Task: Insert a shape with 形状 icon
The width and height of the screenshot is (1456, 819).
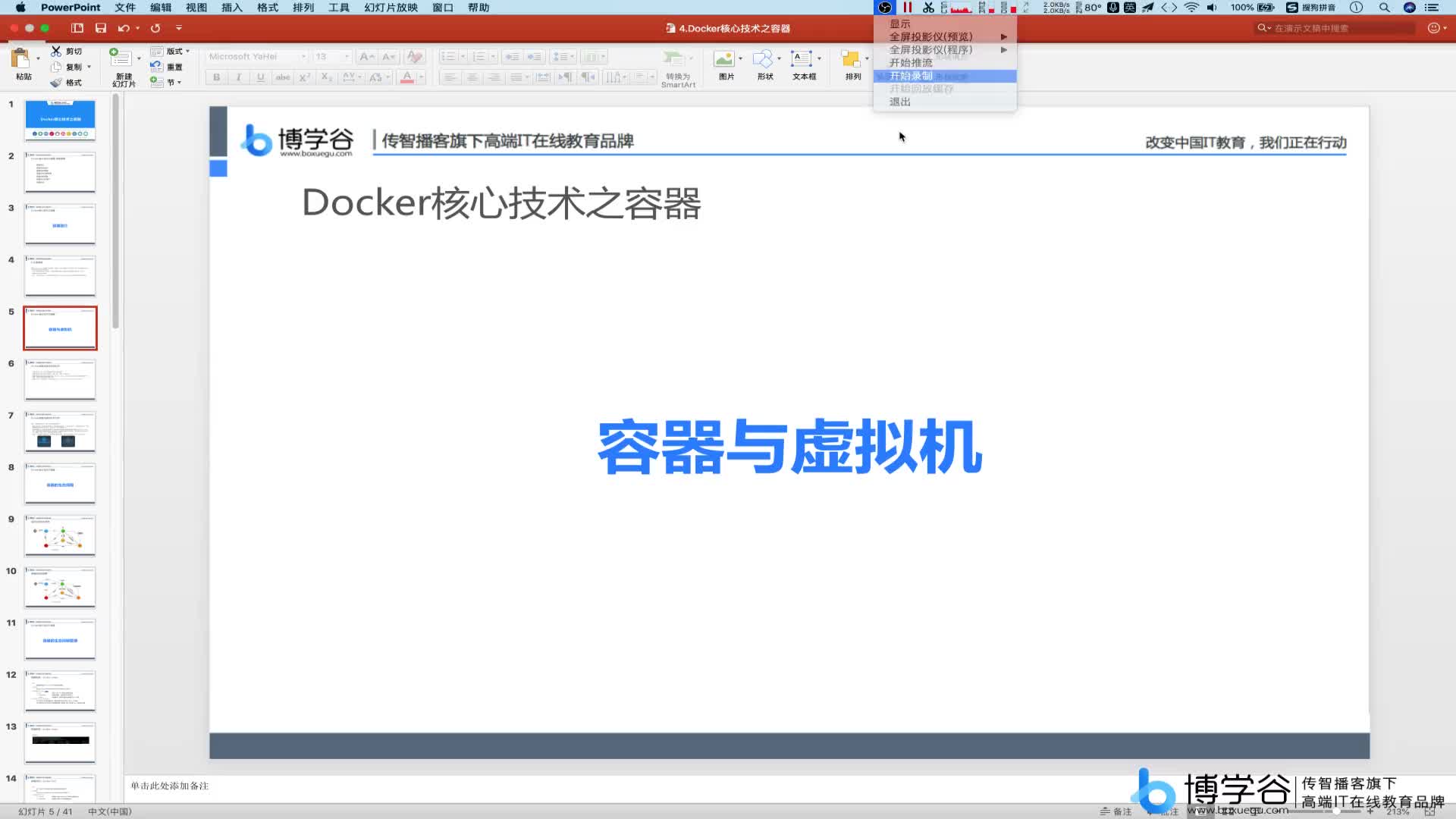Action: click(763, 58)
